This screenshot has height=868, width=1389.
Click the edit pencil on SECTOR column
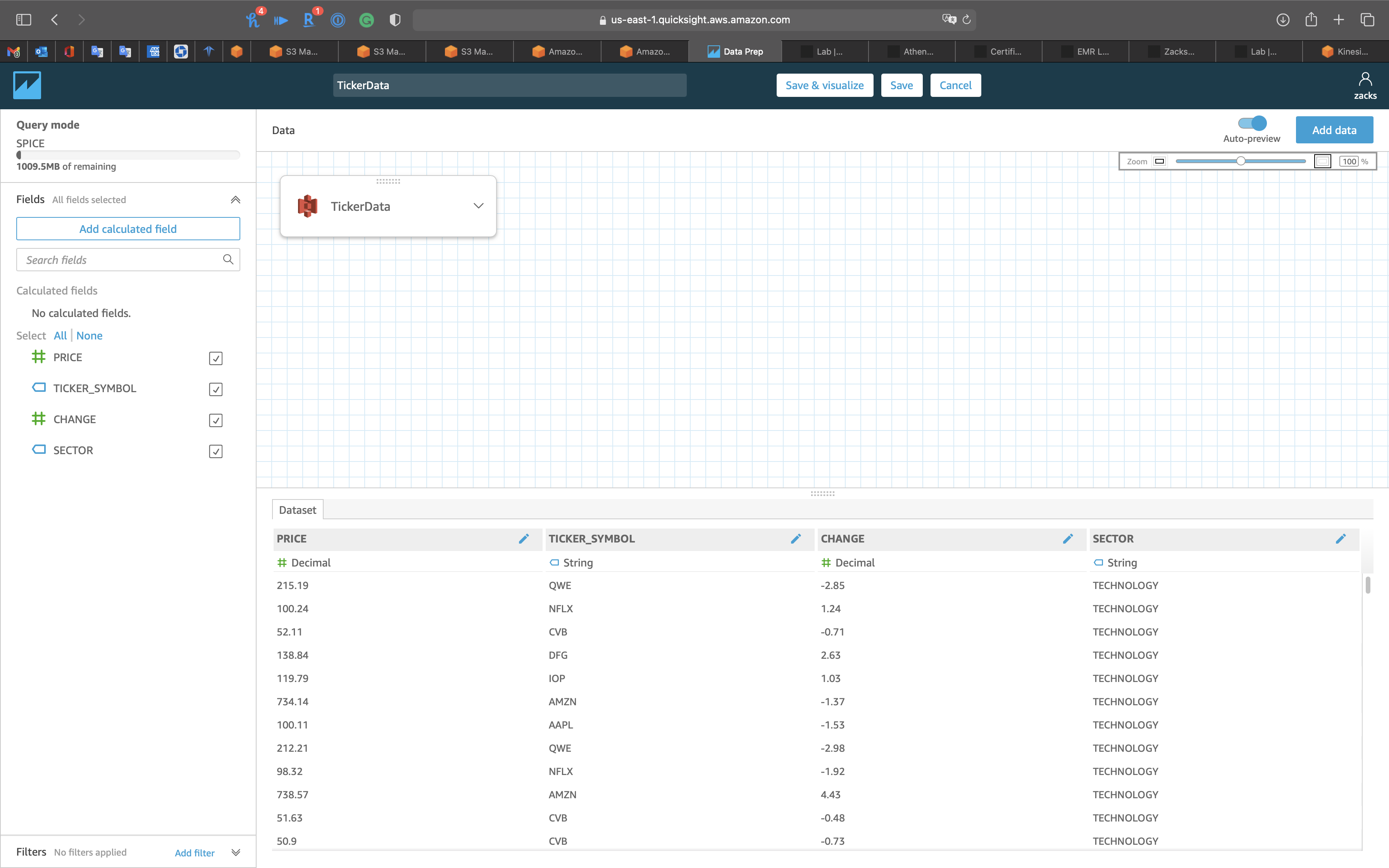click(x=1340, y=539)
